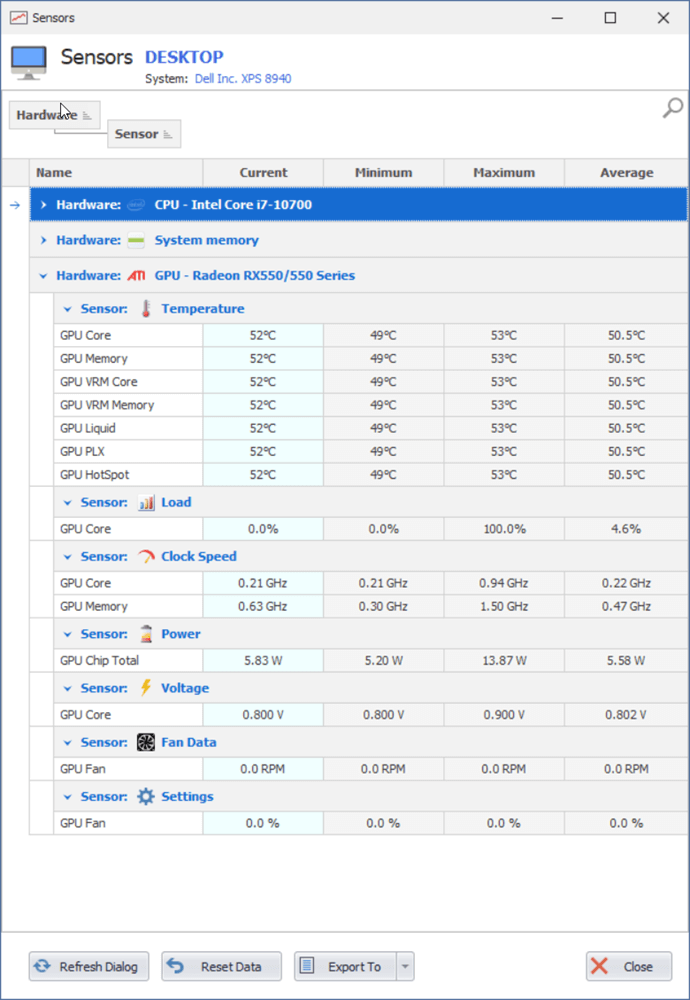The image size is (690, 1000).
Task: Click the Sensors app icon in title bar
Action: (18, 18)
